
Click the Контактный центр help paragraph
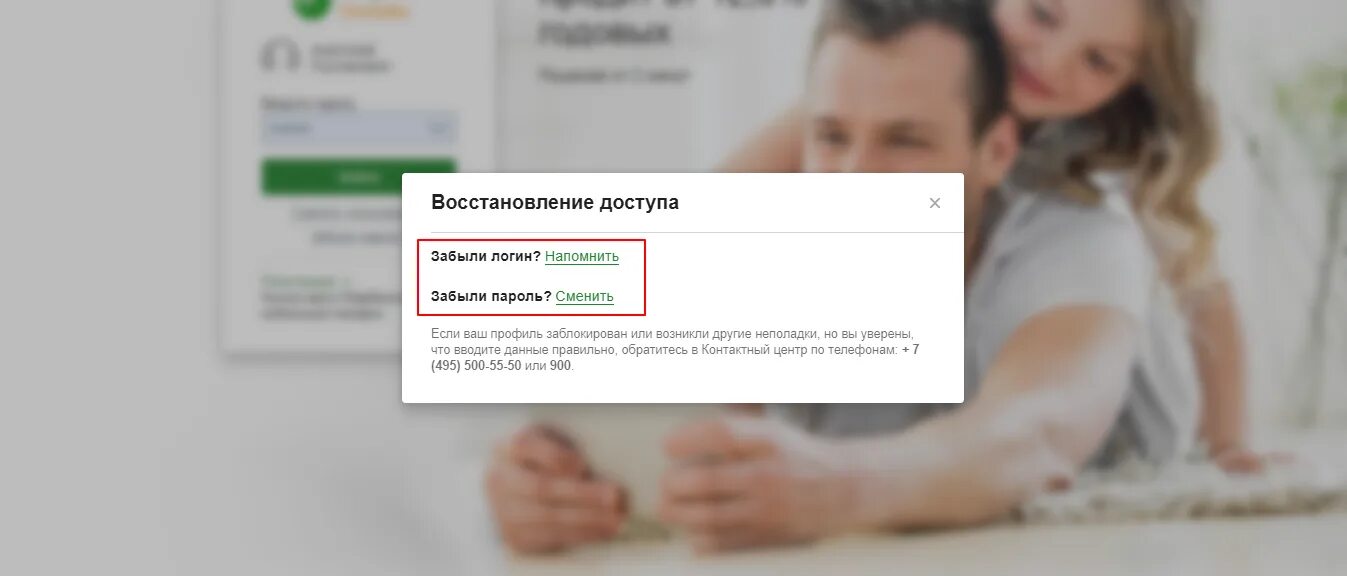point(675,350)
